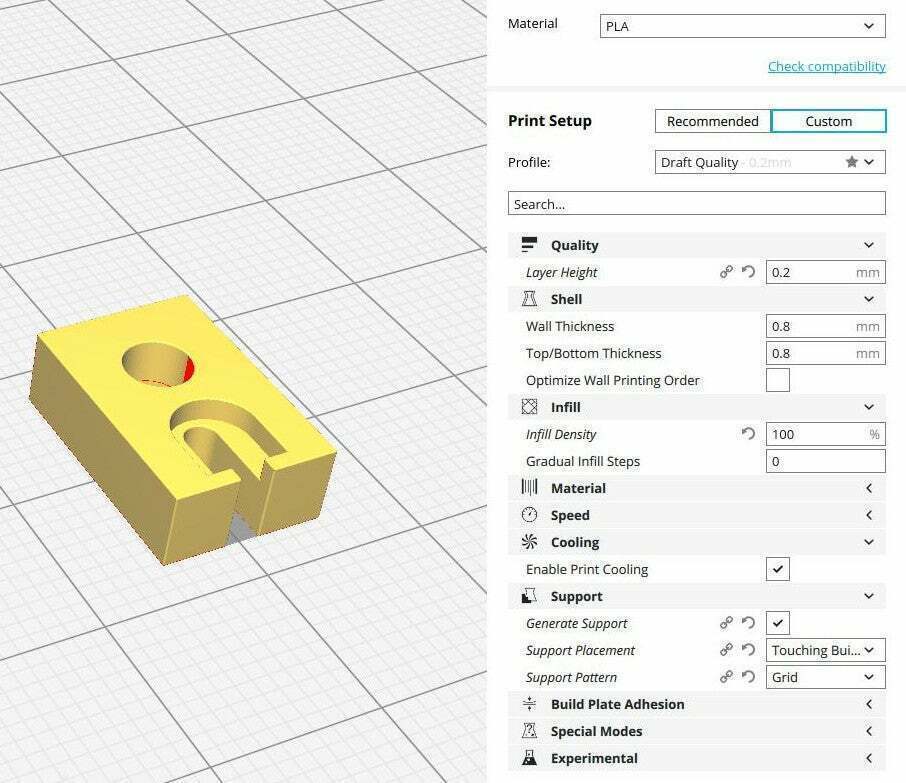The height and width of the screenshot is (783, 906).
Task: Expand the Experimental section chevron
Action: 868,758
